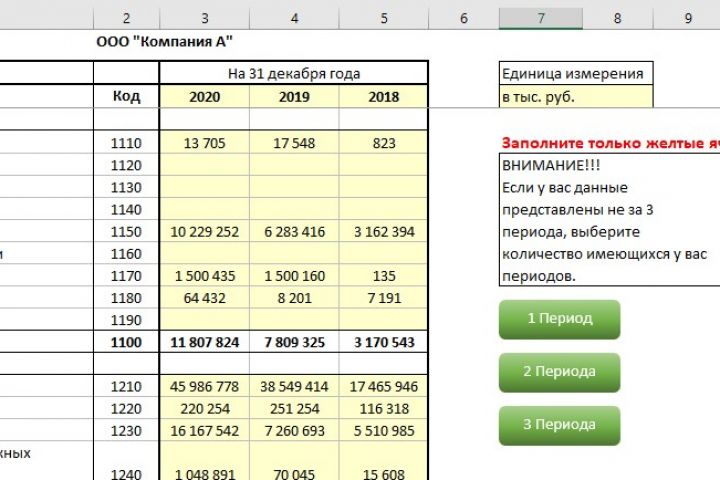Select cell with value 220 254
This screenshot has width=720, height=480.
point(204,408)
